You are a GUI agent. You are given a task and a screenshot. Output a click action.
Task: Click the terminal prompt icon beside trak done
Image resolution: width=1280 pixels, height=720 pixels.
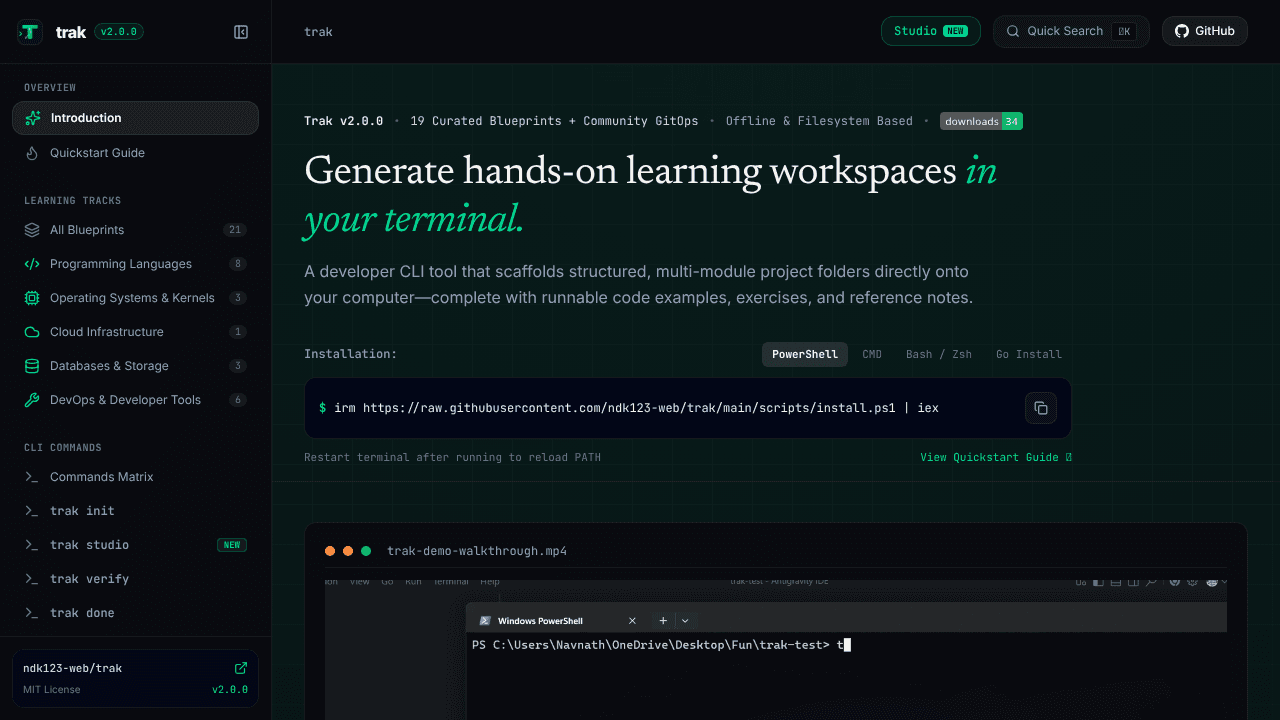point(32,613)
